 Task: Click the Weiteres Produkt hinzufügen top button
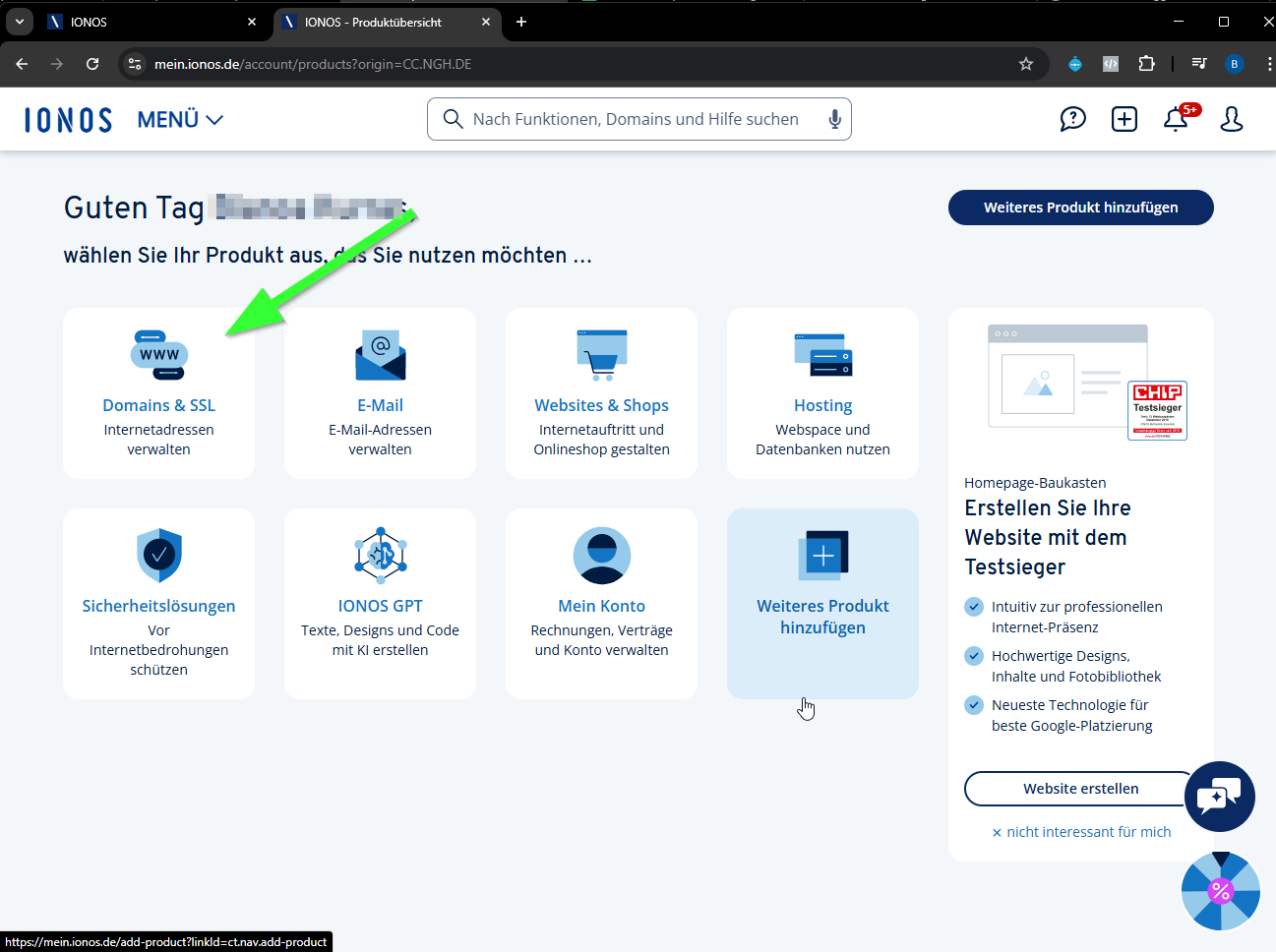click(x=1081, y=208)
